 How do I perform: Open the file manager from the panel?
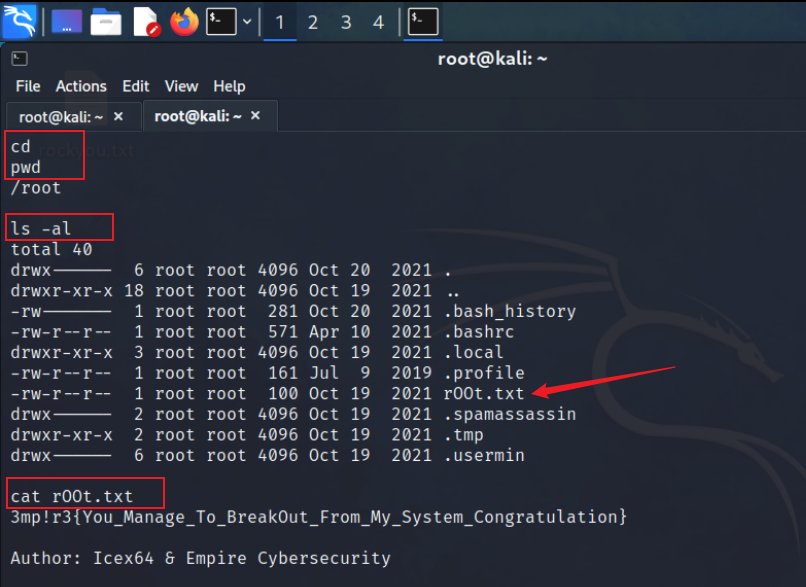pyautogui.click(x=106, y=21)
